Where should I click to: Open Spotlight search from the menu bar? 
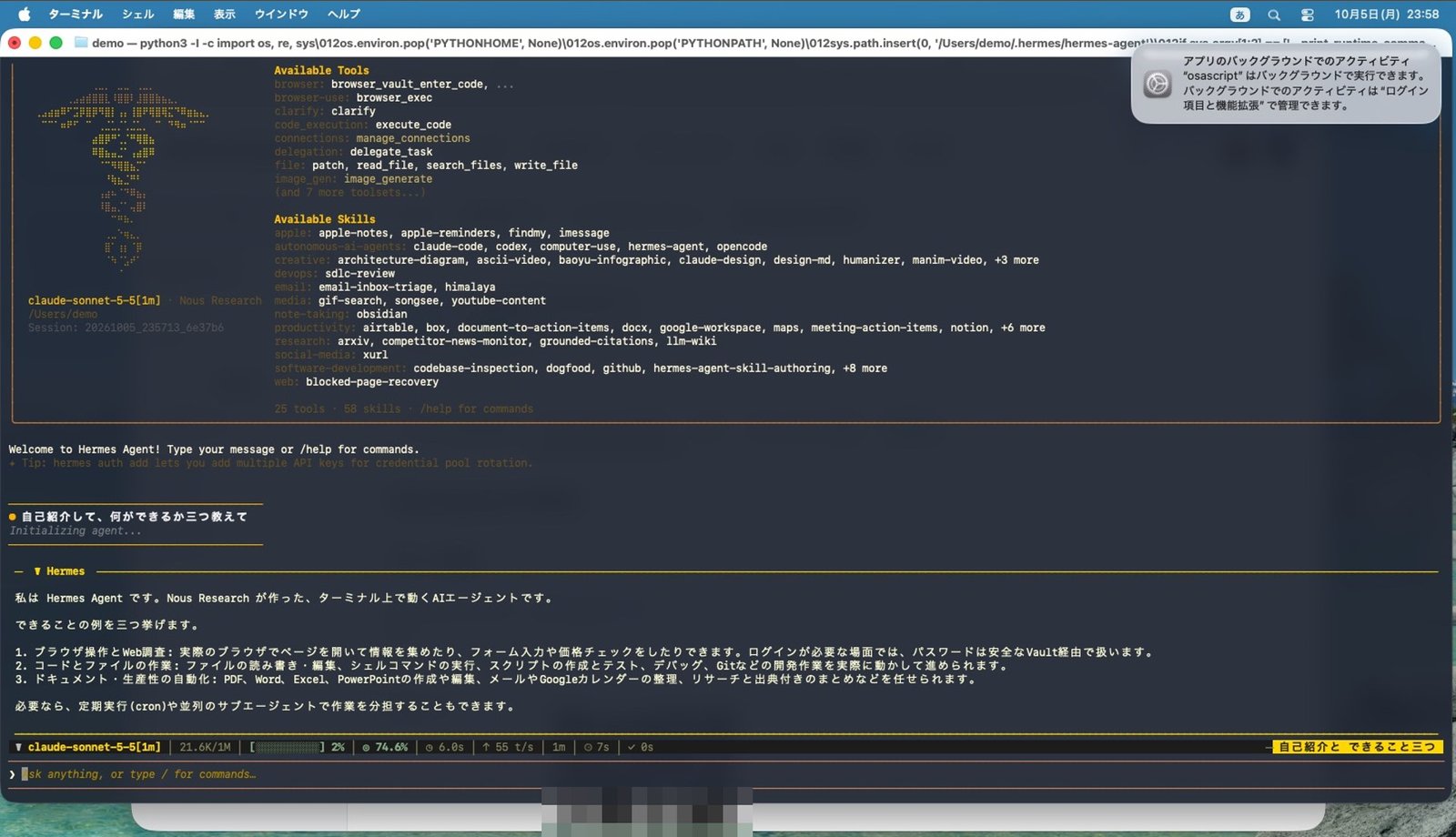point(1274,15)
